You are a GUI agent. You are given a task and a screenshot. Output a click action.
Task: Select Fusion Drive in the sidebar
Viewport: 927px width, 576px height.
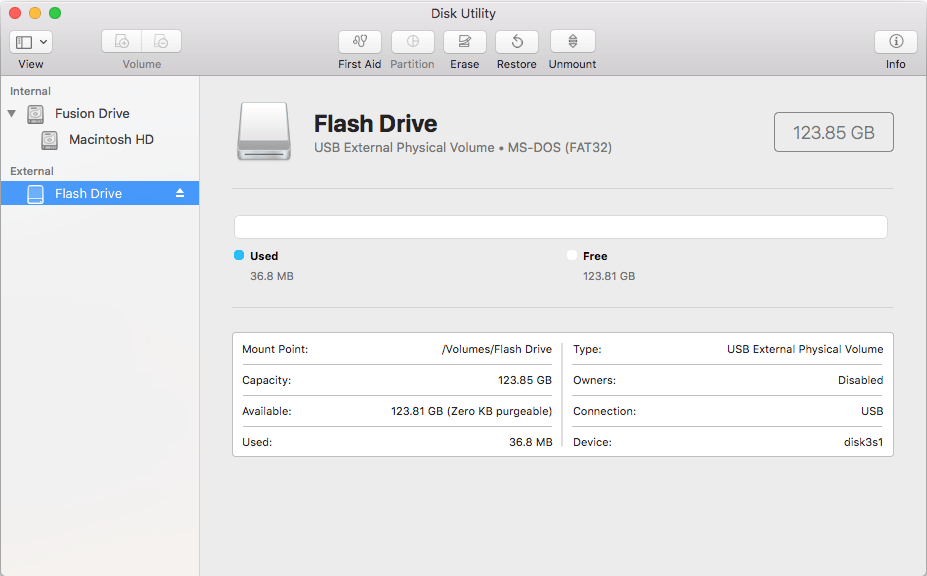click(92, 114)
